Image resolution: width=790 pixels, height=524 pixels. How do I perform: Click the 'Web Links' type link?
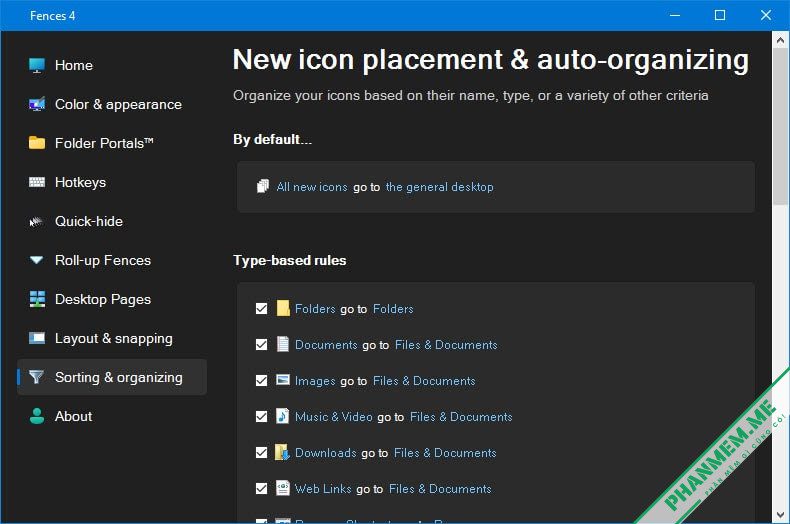[x=323, y=489]
